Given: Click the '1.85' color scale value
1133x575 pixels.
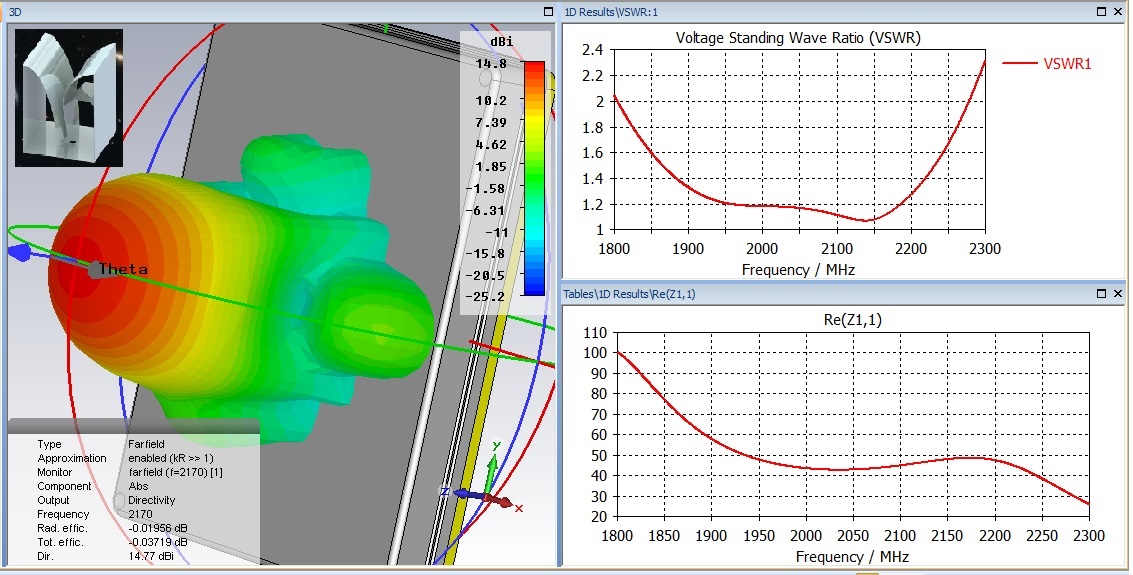Looking at the screenshot, I should (491, 167).
